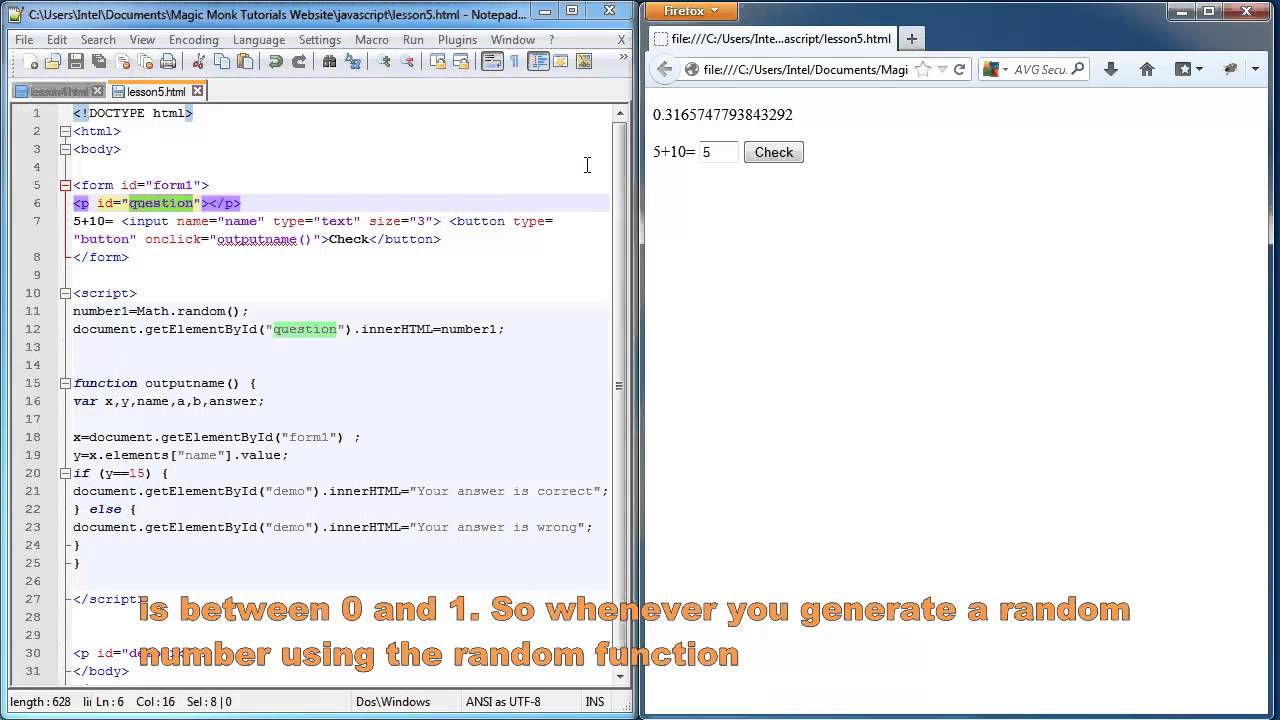Create a new file in Notepad++ toolbar
1280x720 pixels.
31,62
